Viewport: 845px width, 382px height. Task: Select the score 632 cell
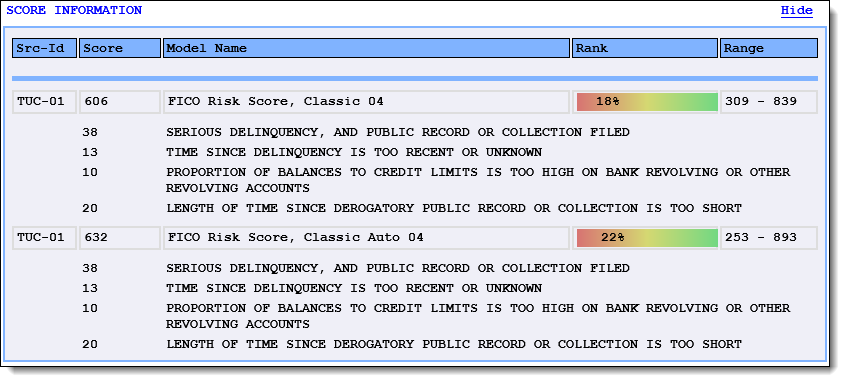tap(120, 238)
